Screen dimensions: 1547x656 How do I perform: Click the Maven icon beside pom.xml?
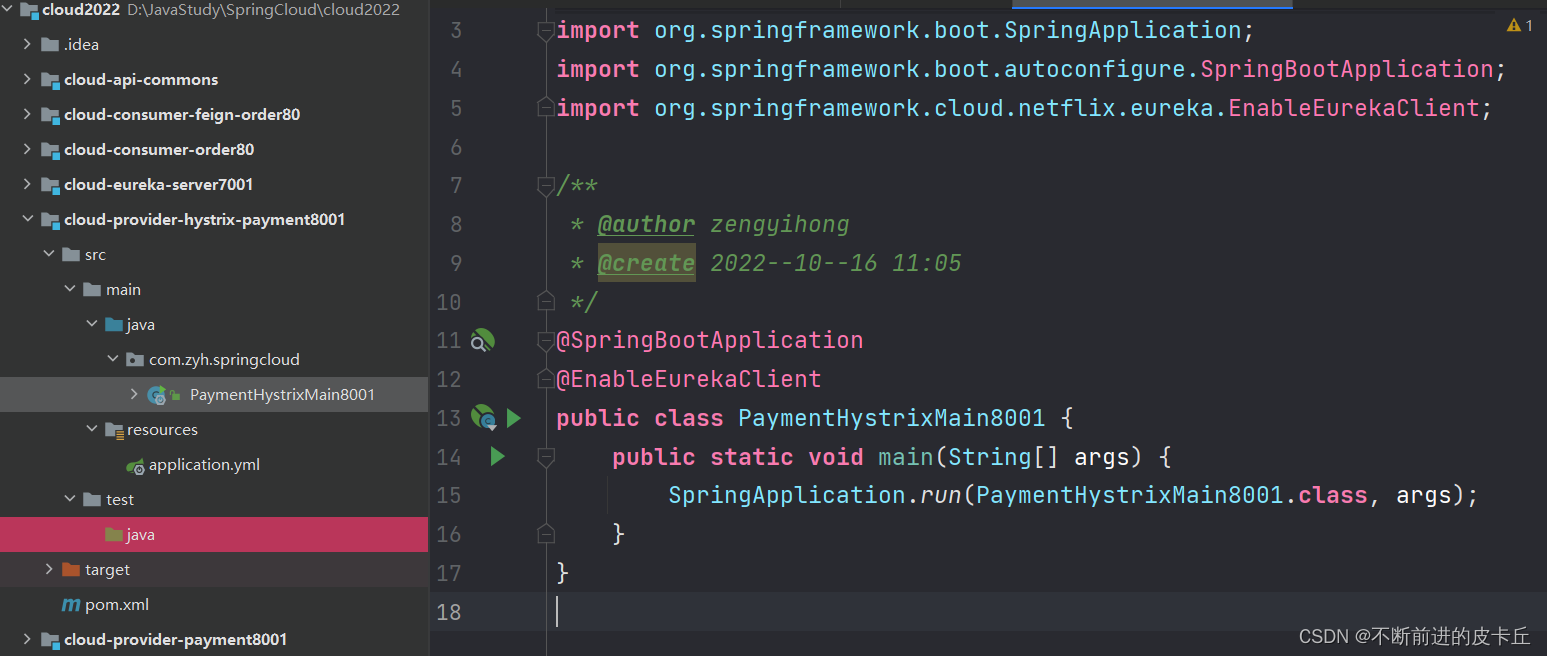(71, 604)
